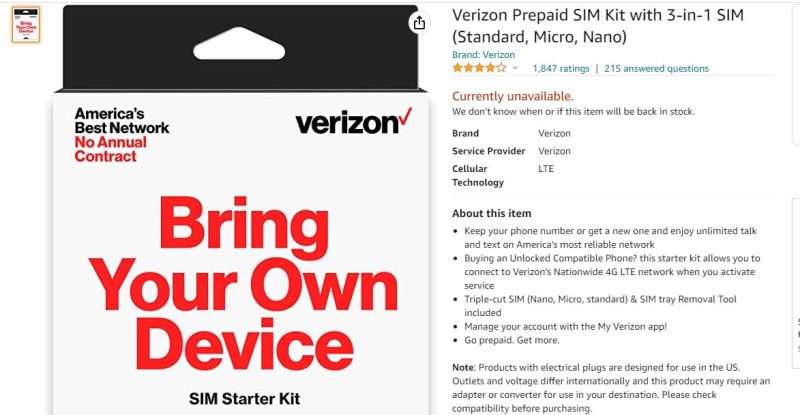Open the 215 answered questions link
The image size is (800, 415).
tap(656, 68)
